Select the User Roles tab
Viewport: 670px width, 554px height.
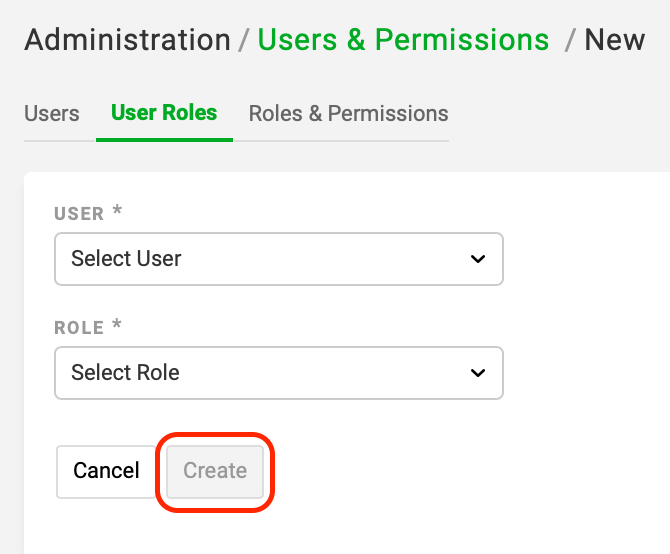(164, 113)
